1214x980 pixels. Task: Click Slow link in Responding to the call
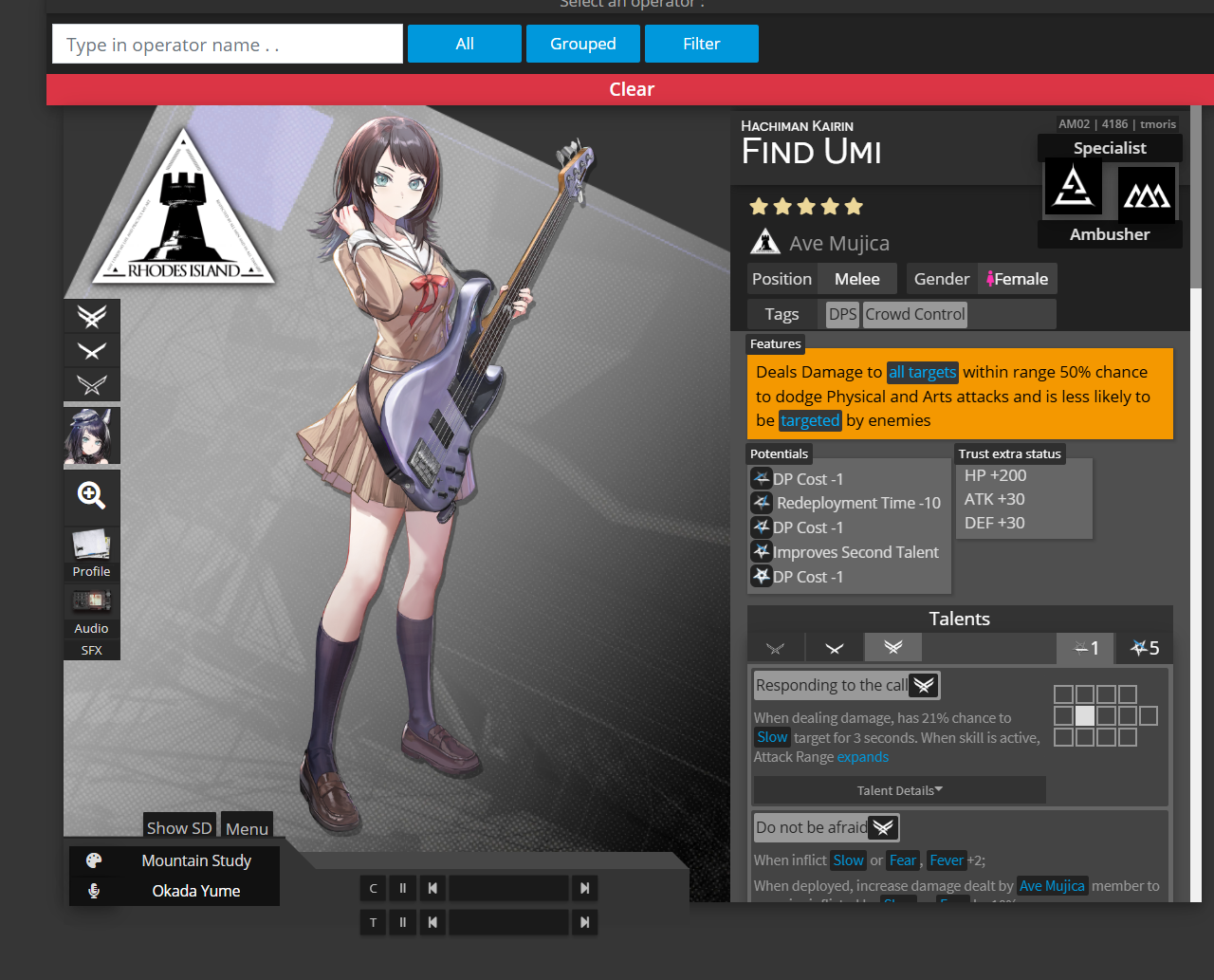(x=772, y=737)
